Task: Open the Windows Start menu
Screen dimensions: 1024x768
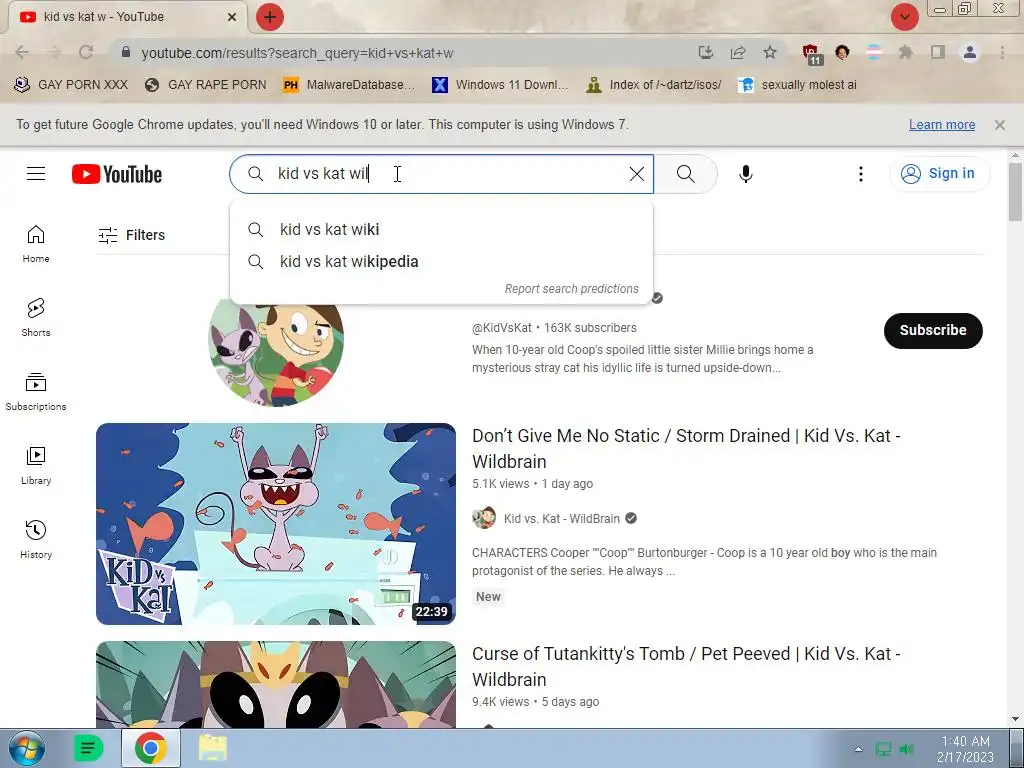Action: (27, 748)
